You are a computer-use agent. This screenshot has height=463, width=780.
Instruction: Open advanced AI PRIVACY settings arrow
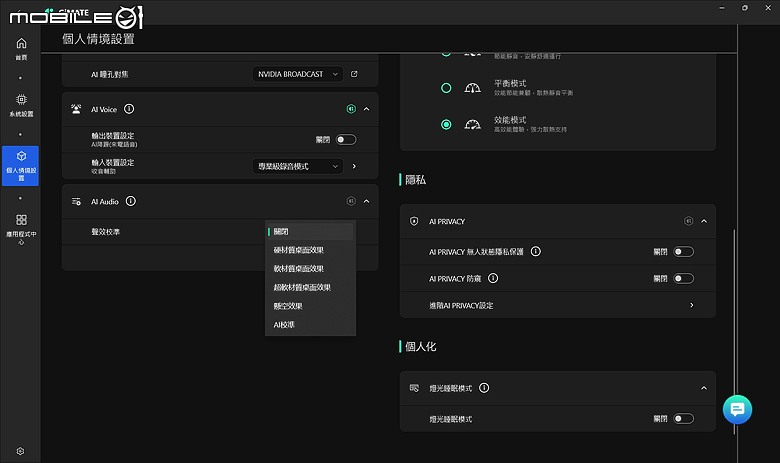point(691,305)
